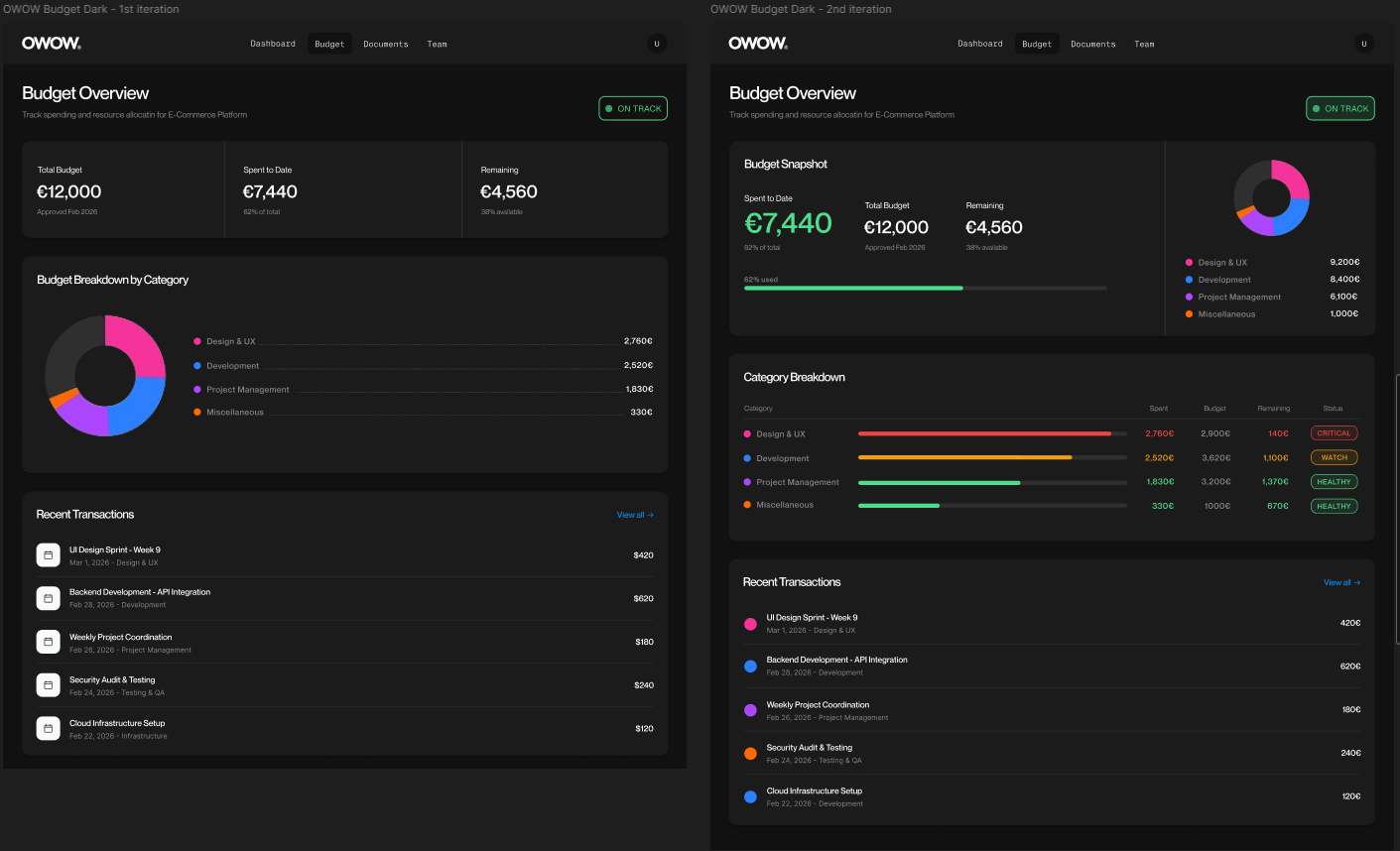The height and width of the screenshot is (851, 1400).
Task: Click the OWOW logo in the left header
Action: [51, 43]
